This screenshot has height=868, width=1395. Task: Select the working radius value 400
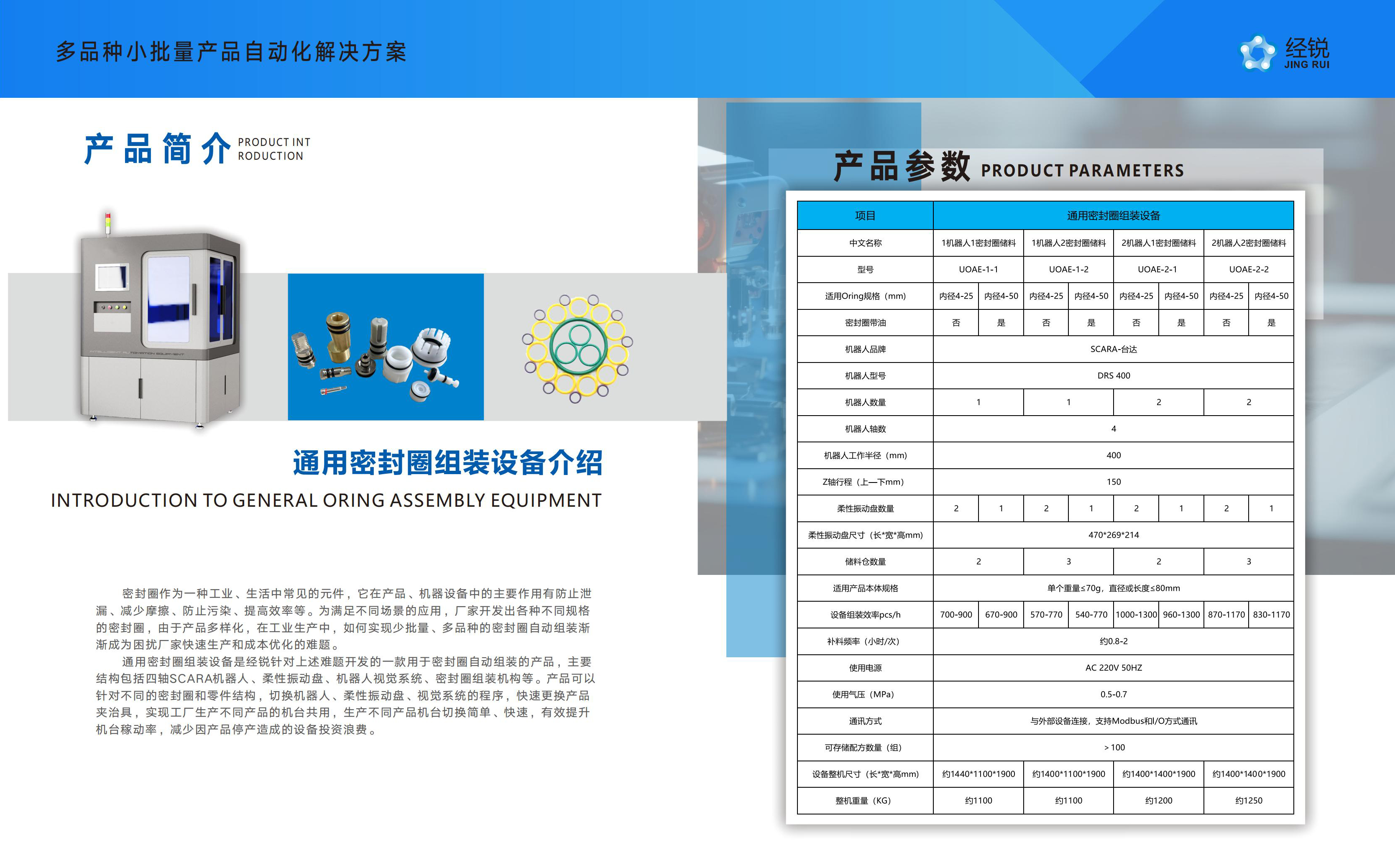pos(1113,455)
